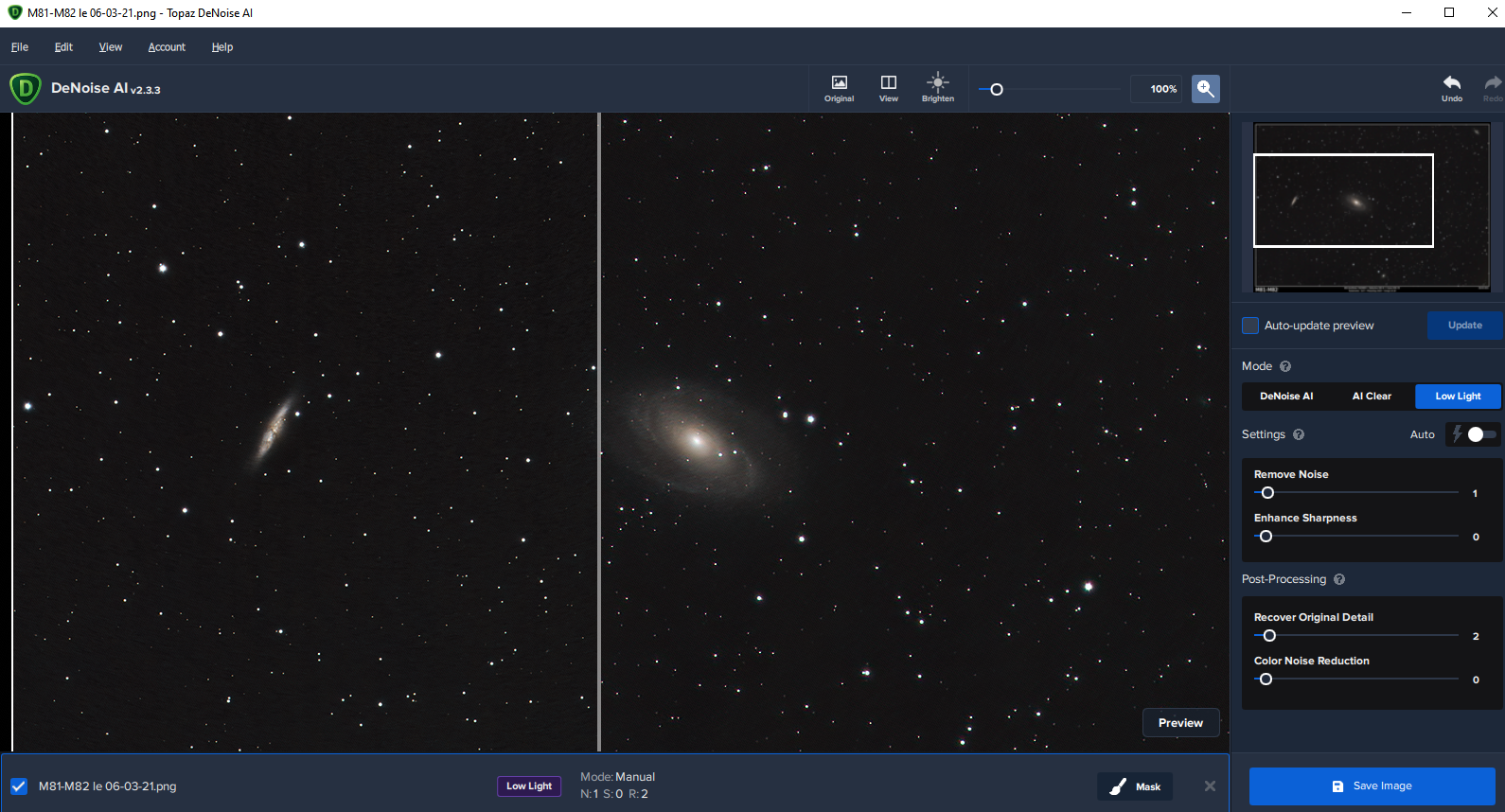Click the M81 spiral galaxy in preview

(x=696, y=440)
